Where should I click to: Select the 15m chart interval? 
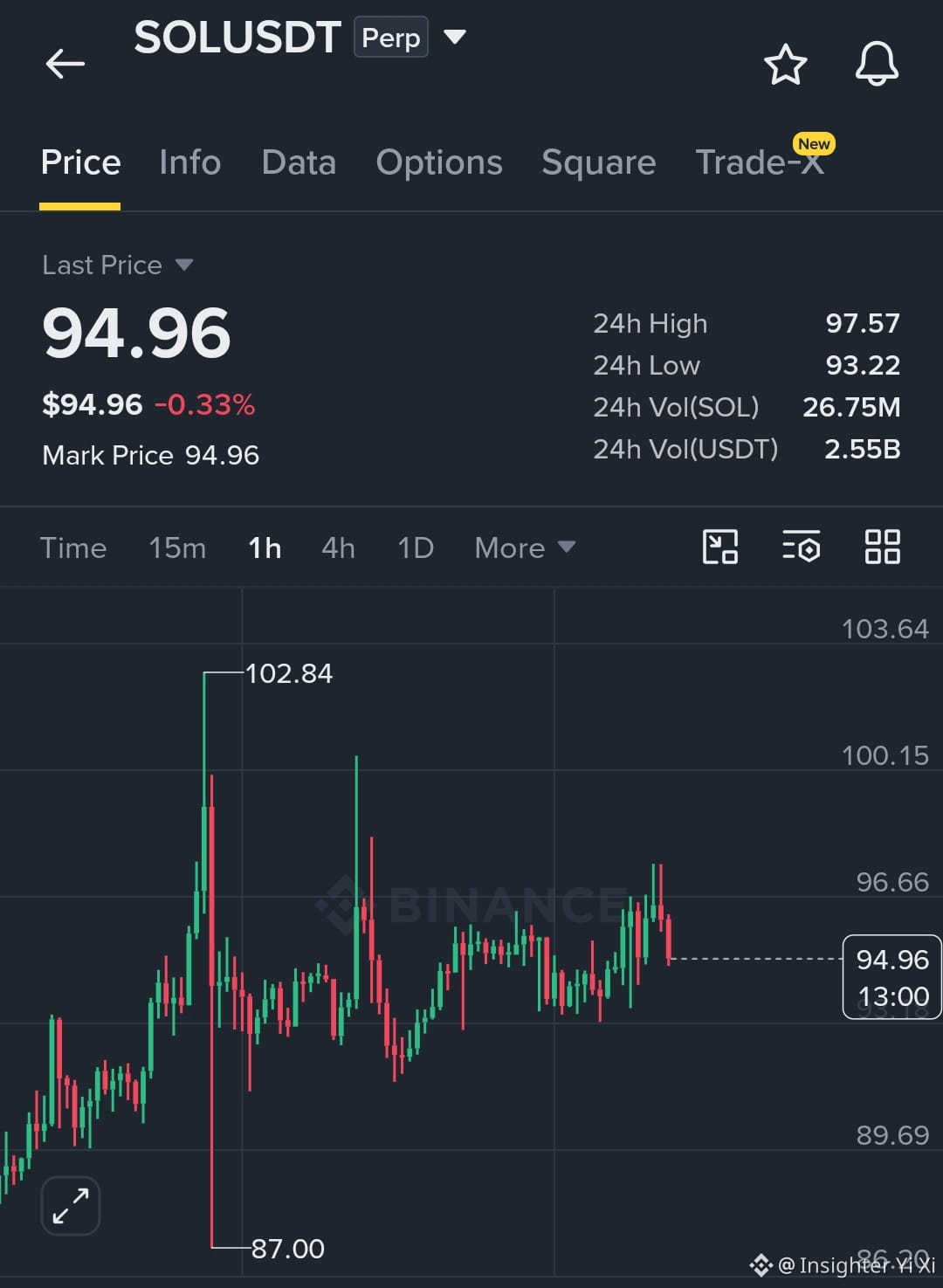pos(177,548)
